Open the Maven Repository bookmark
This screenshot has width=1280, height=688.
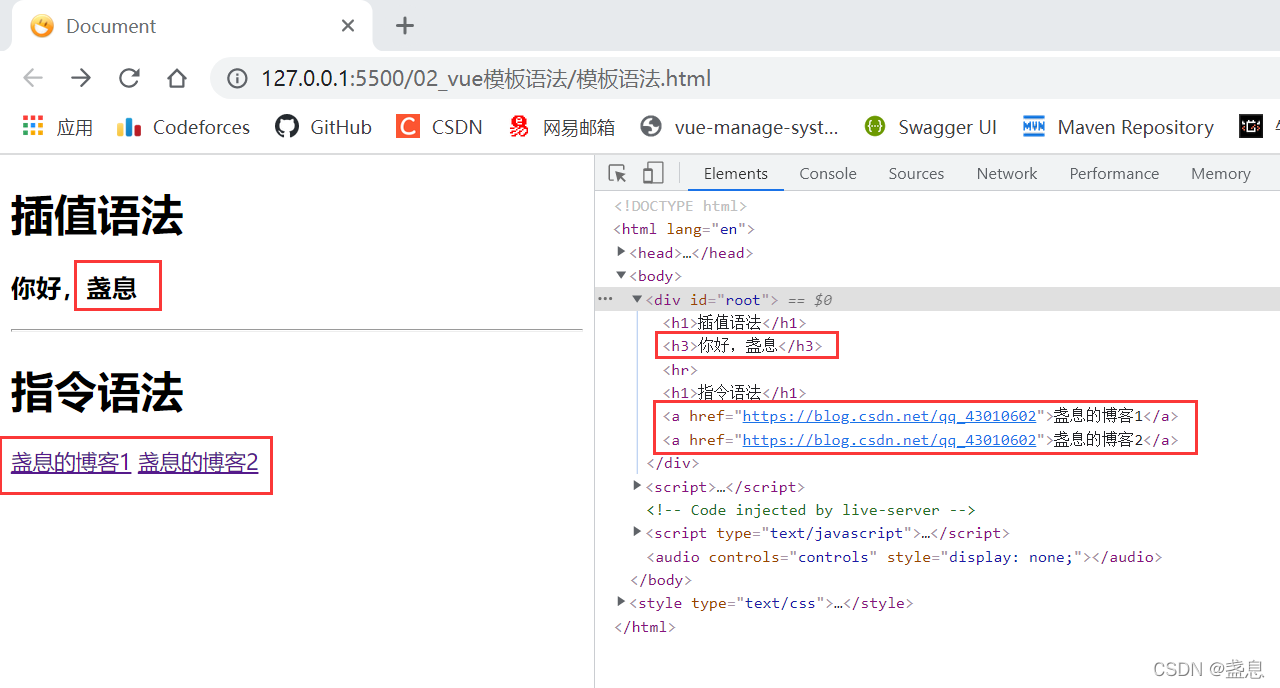pyautogui.click(x=1118, y=127)
